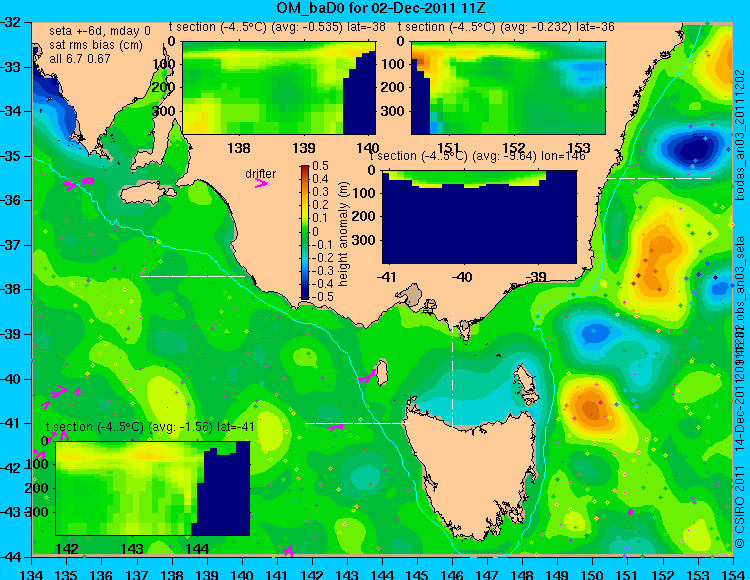Click the magenta drifter marker beside King Island
Screen dimensions: 750x580
(367, 376)
